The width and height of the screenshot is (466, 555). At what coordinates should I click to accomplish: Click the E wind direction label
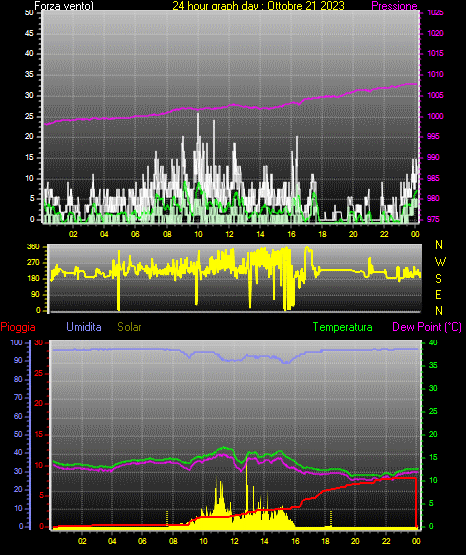click(x=438, y=294)
